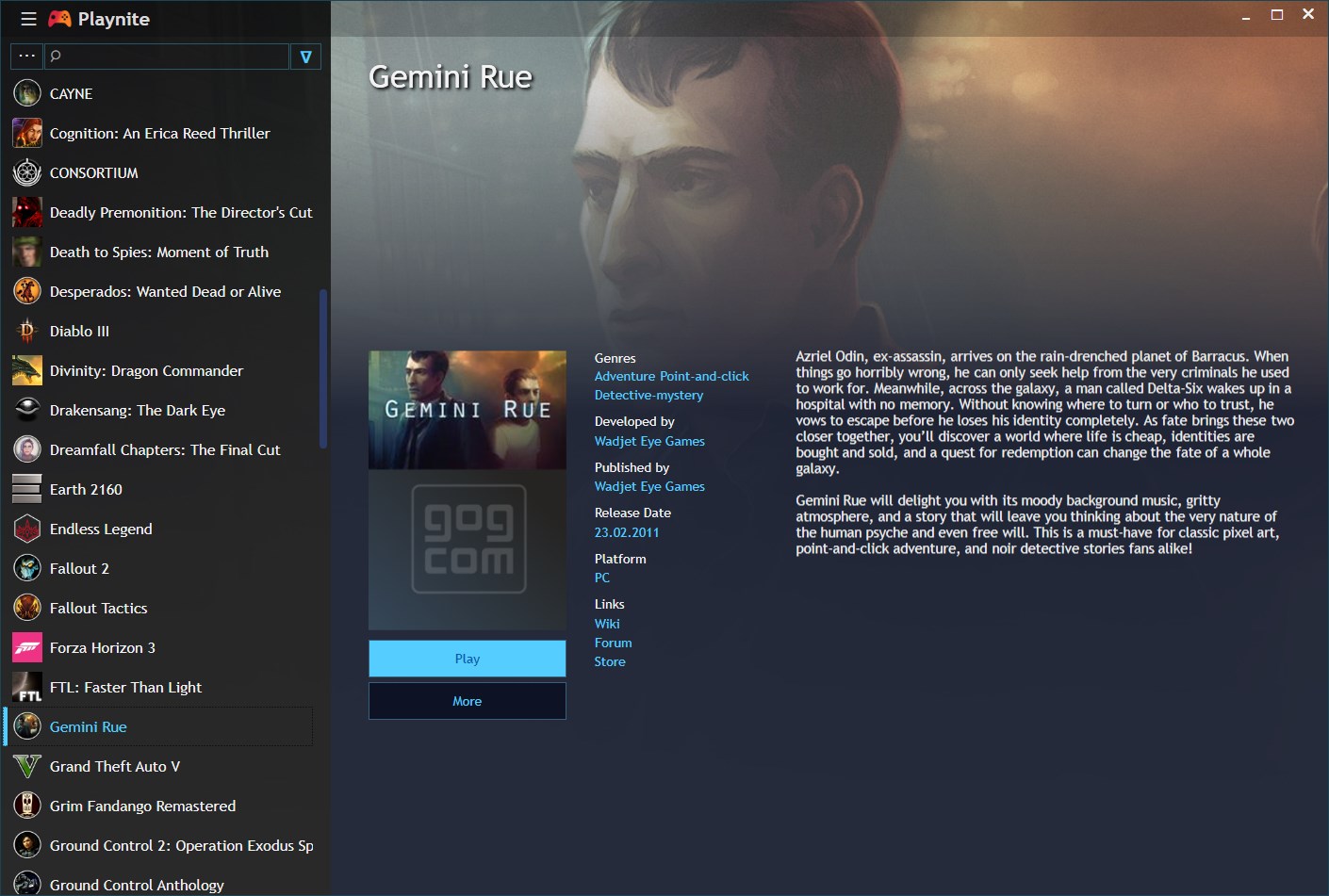Click the Grim Fandango Remastered icon
Viewport: 1329px width, 896px height.
point(26,806)
